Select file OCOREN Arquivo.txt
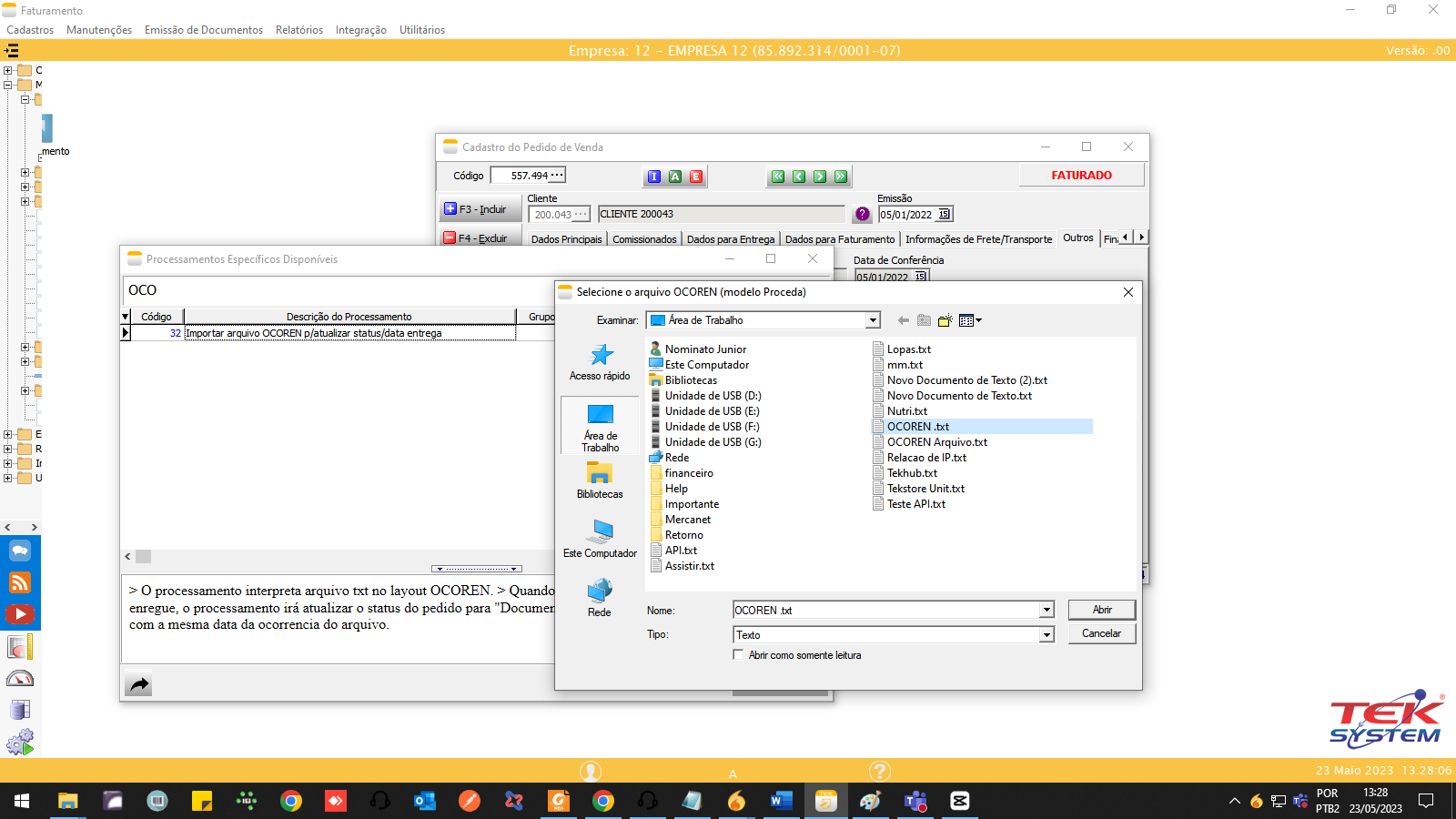This screenshot has width=1456, height=819. (936, 442)
